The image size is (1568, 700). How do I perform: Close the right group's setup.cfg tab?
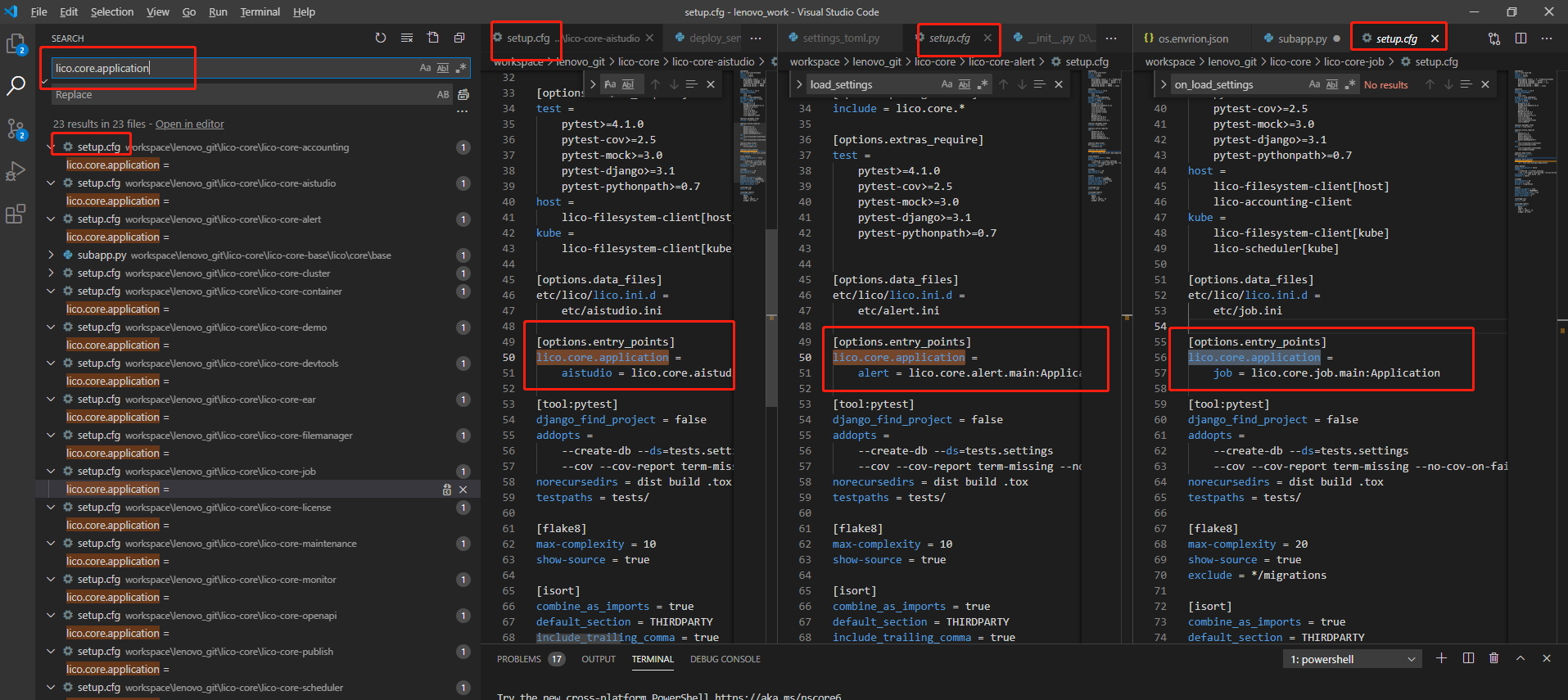pos(1435,38)
